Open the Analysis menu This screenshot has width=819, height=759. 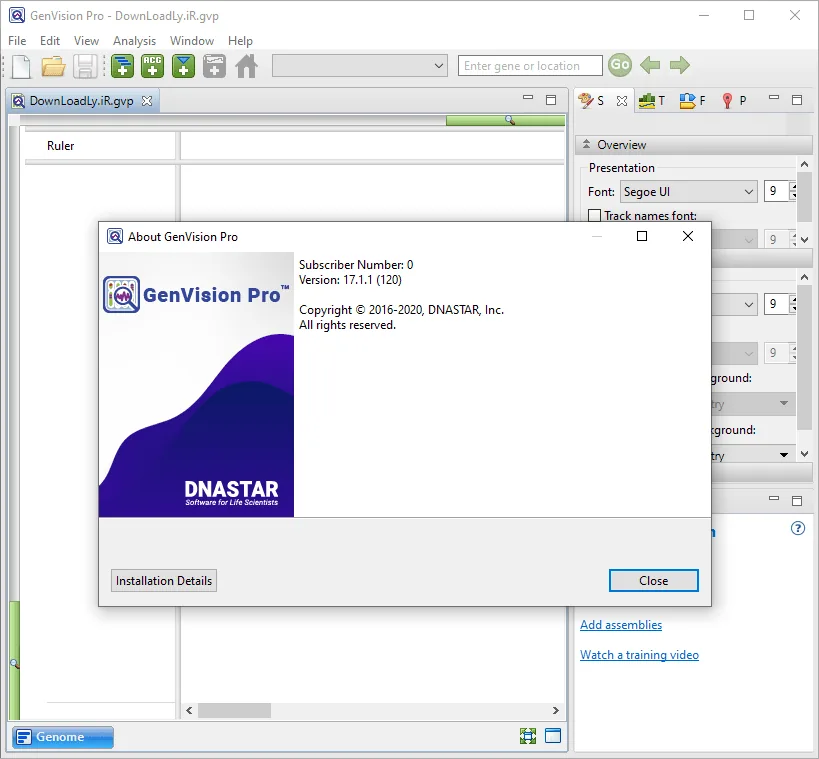click(x=134, y=41)
